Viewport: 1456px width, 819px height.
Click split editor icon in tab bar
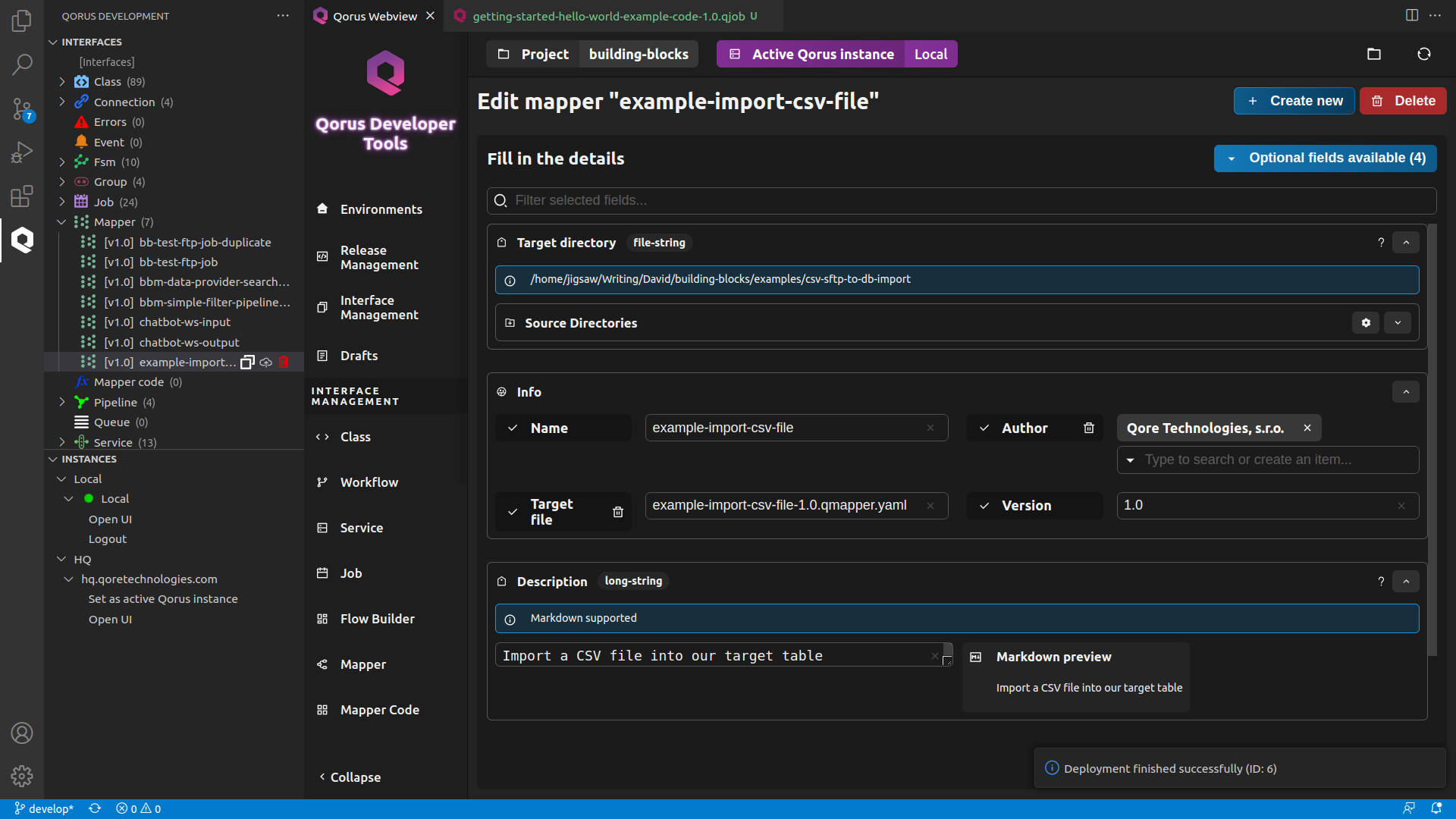coord(1411,15)
